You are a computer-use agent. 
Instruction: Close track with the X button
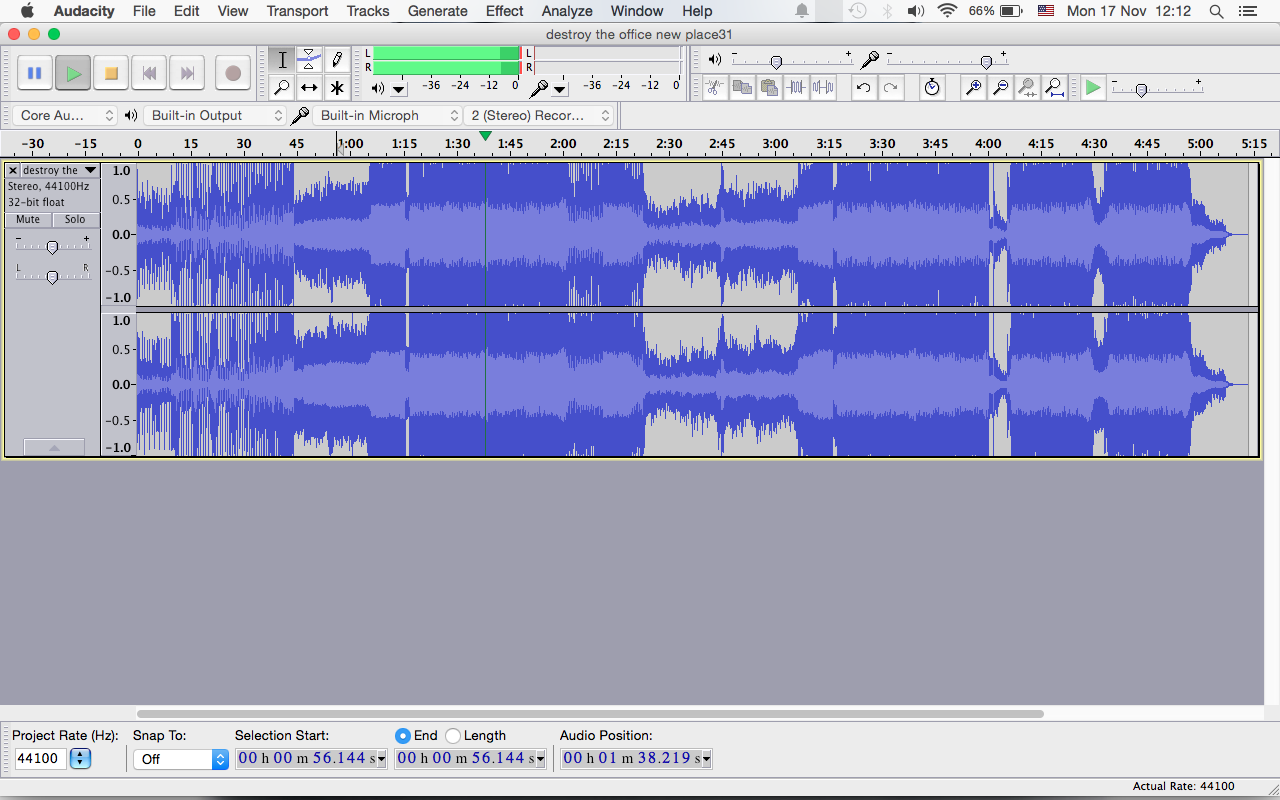click(13, 170)
